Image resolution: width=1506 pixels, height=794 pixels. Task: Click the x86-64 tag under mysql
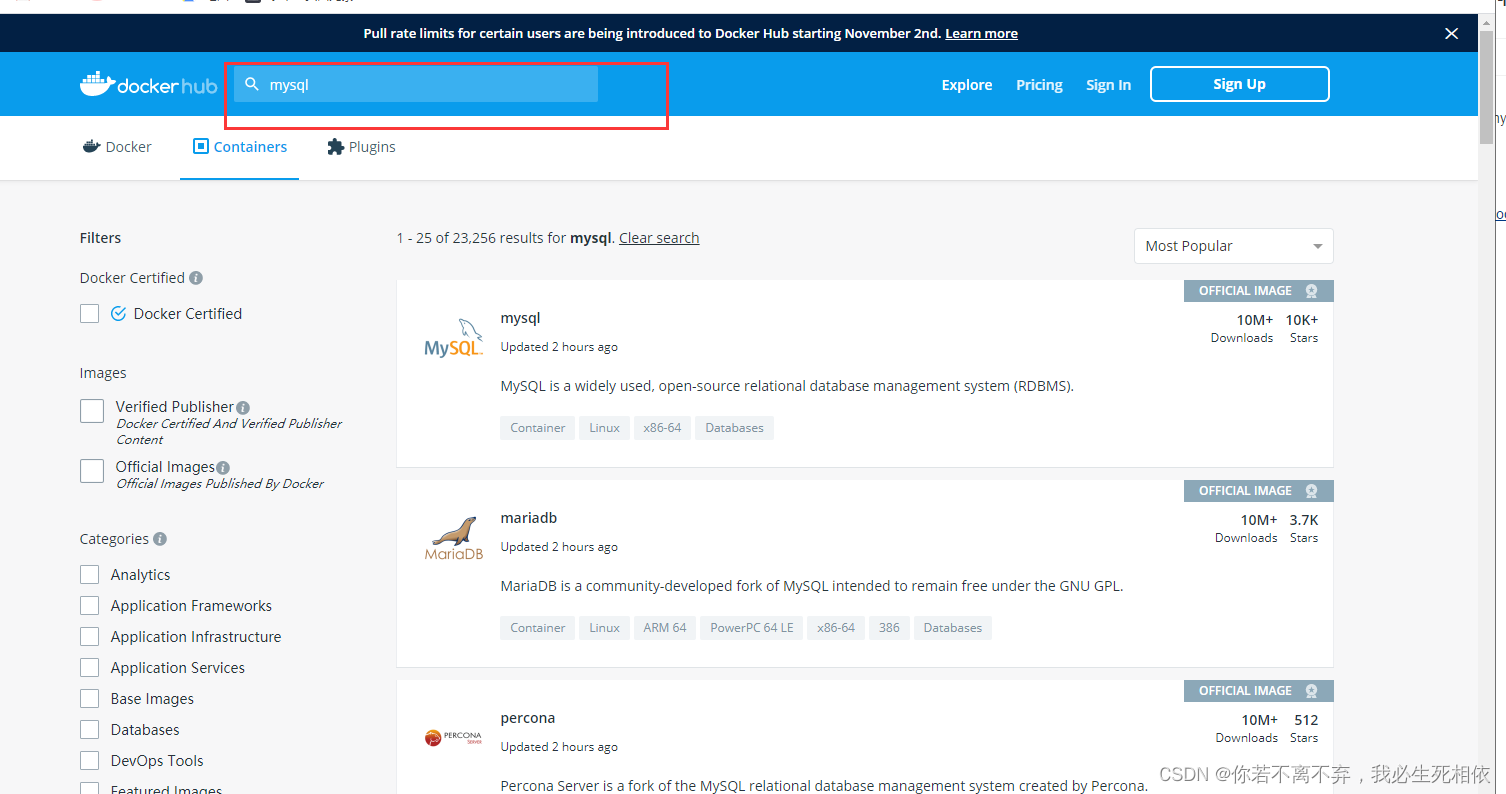pos(662,428)
